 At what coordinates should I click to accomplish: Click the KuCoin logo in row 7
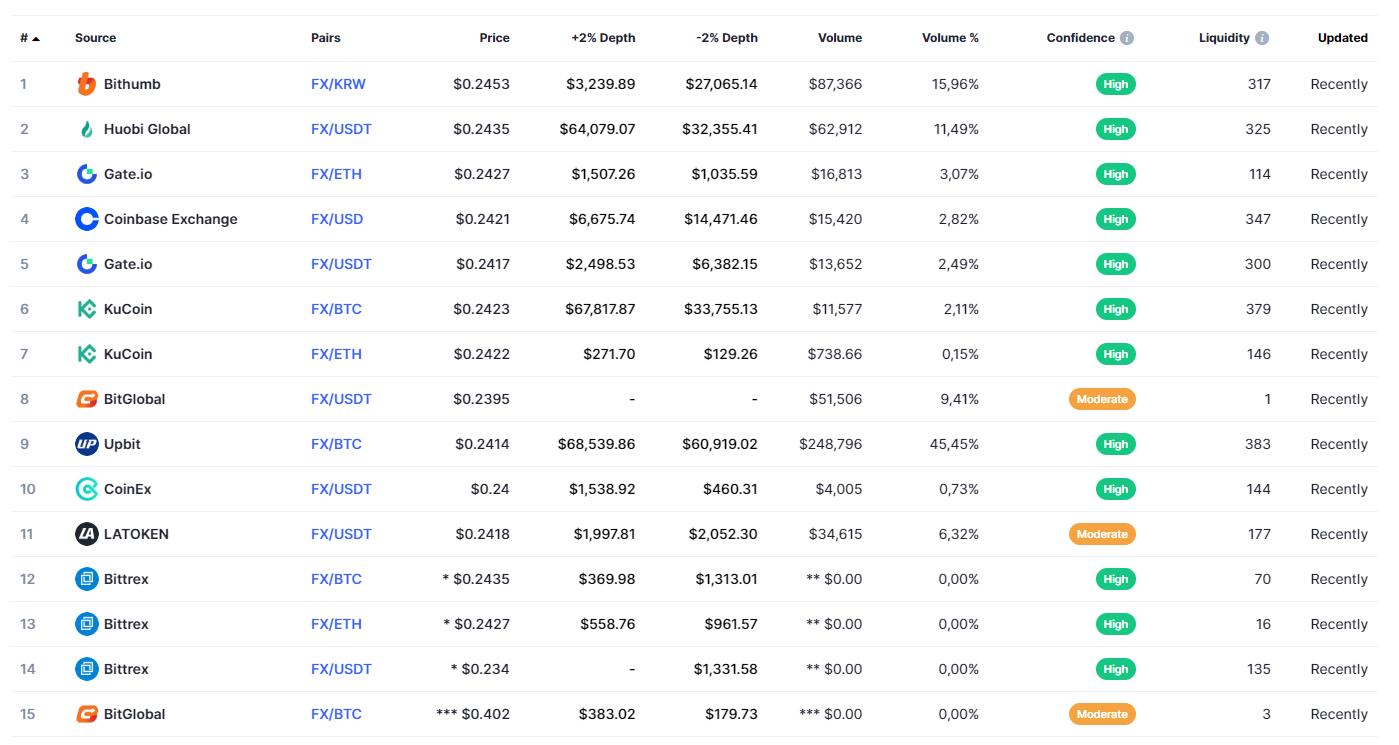click(87, 354)
